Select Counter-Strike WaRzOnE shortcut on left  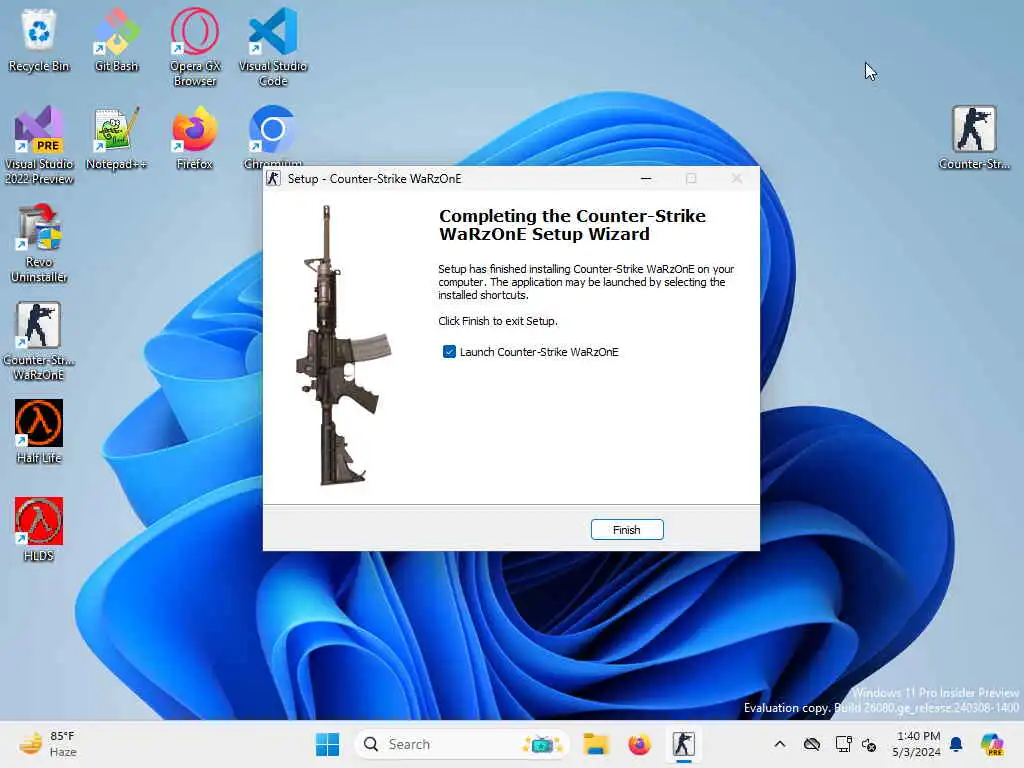[39, 341]
